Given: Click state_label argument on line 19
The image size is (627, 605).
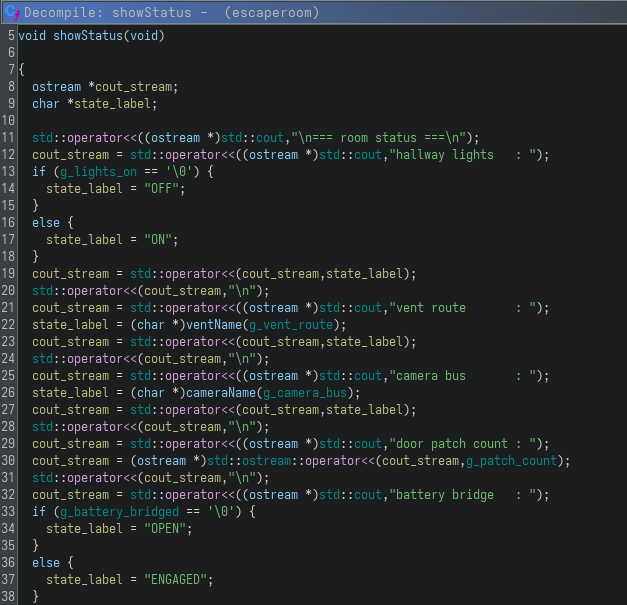Looking at the screenshot, I should (x=365, y=274).
